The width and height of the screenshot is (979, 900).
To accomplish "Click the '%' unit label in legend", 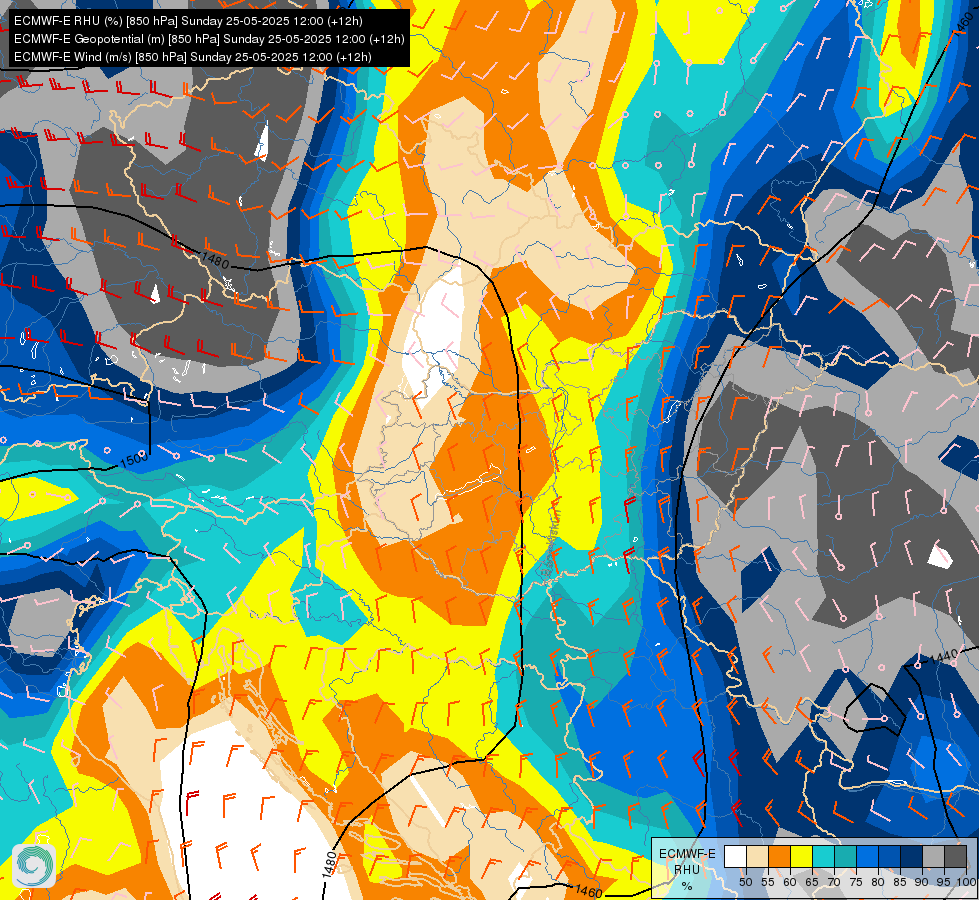I will coord(687,886).
